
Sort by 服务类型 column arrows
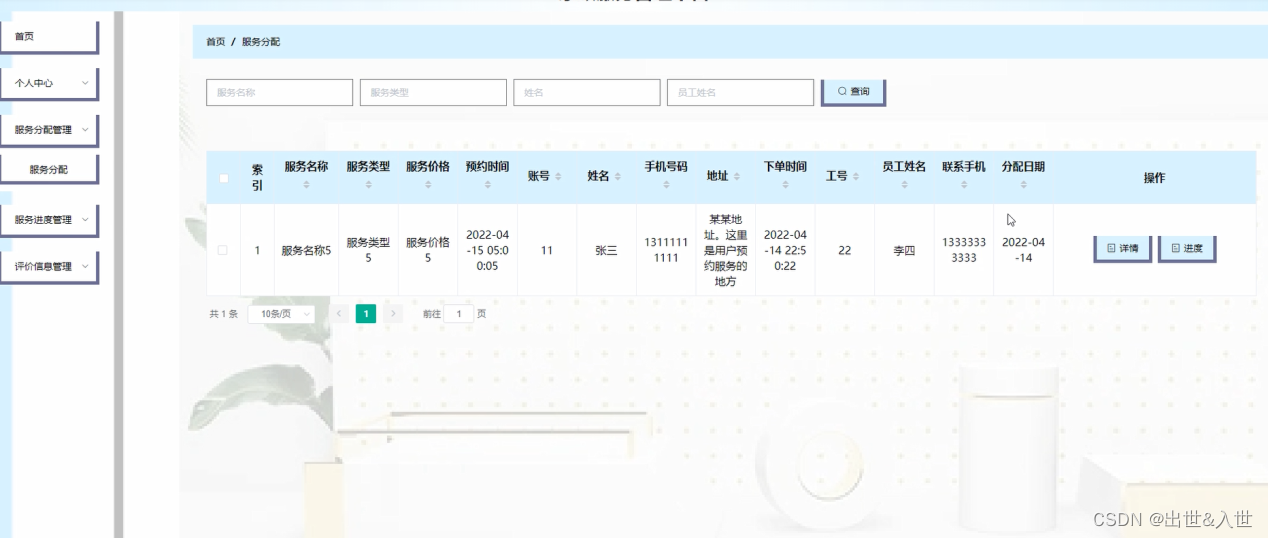coord(368,185)
